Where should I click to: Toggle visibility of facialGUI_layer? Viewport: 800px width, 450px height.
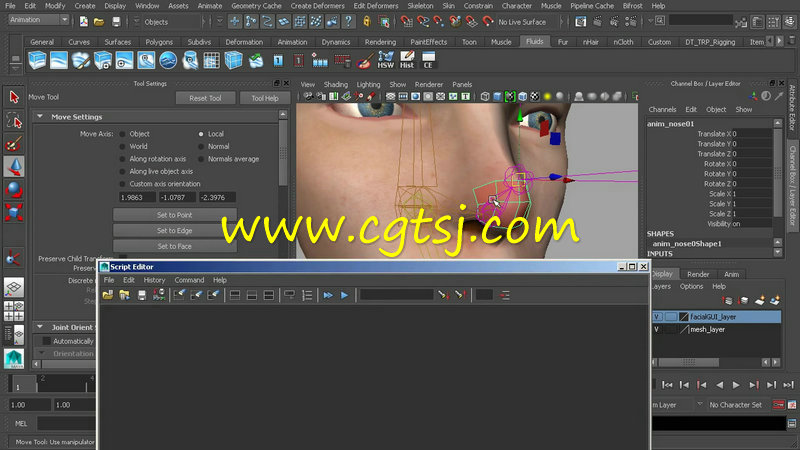[x=657, y=317]
